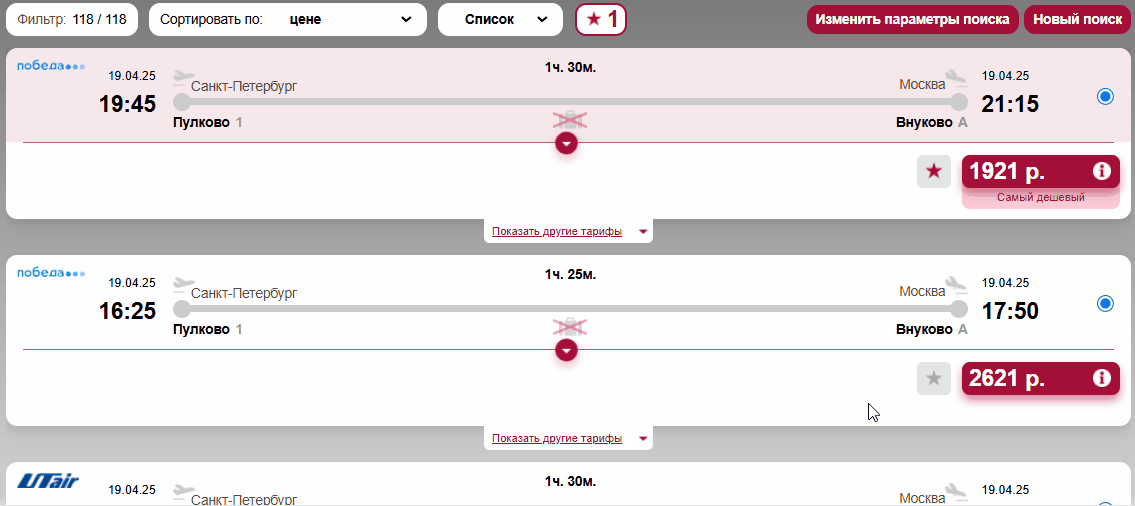Select radio button for 19:45 flight
Screen dimensions: 1135x506
[1105, 96]
